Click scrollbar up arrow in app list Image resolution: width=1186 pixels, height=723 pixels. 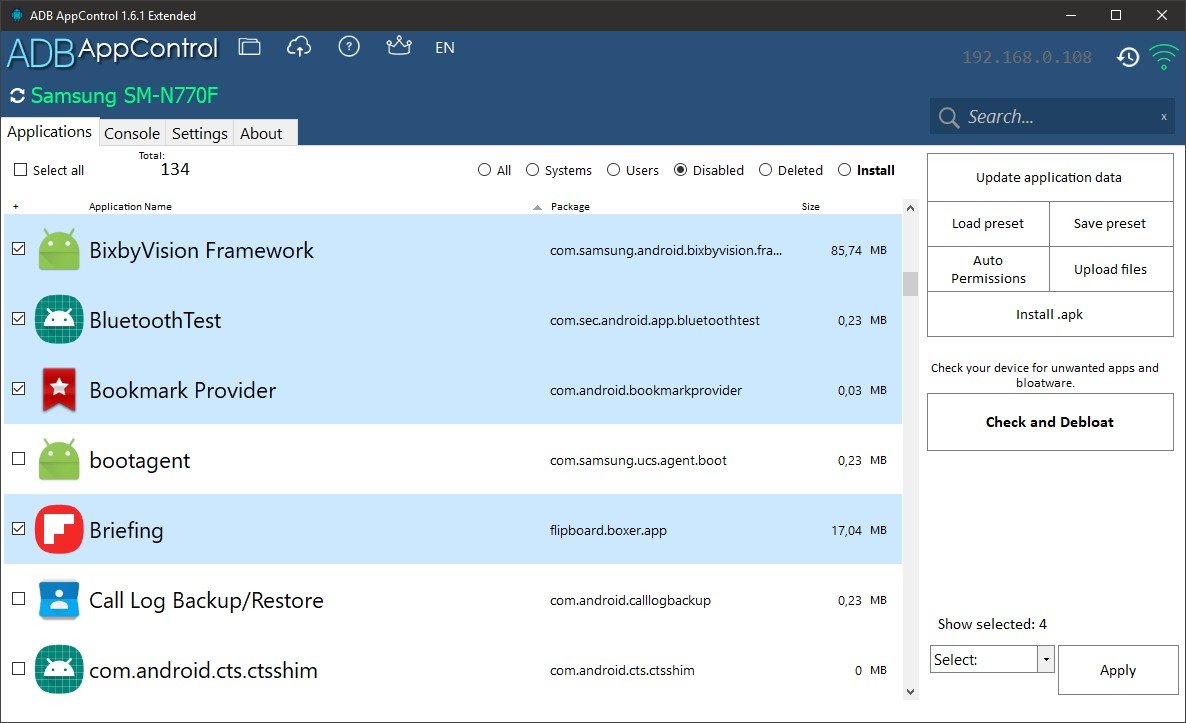click(910, 208)
